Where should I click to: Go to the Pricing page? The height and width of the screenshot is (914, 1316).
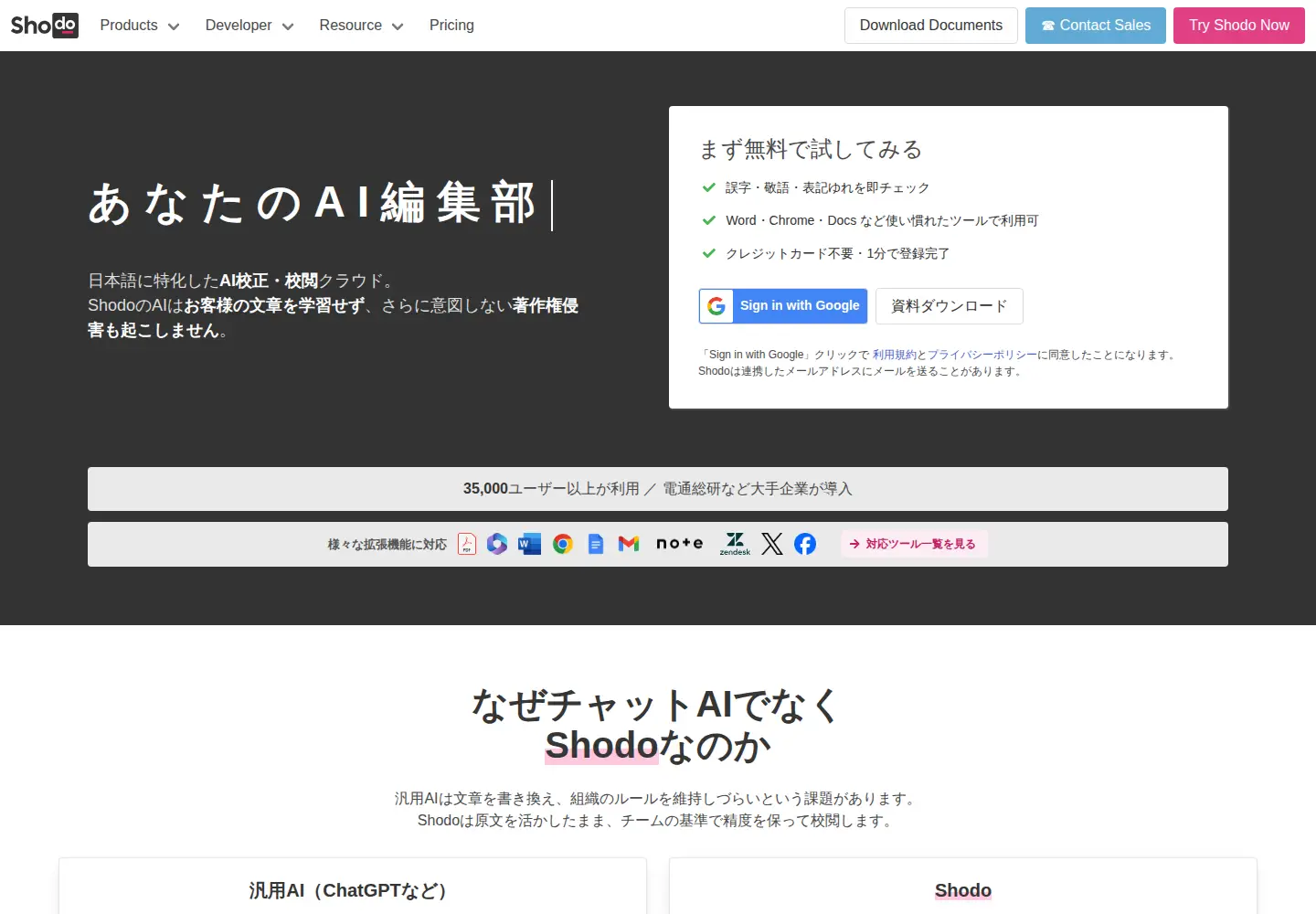451,26
